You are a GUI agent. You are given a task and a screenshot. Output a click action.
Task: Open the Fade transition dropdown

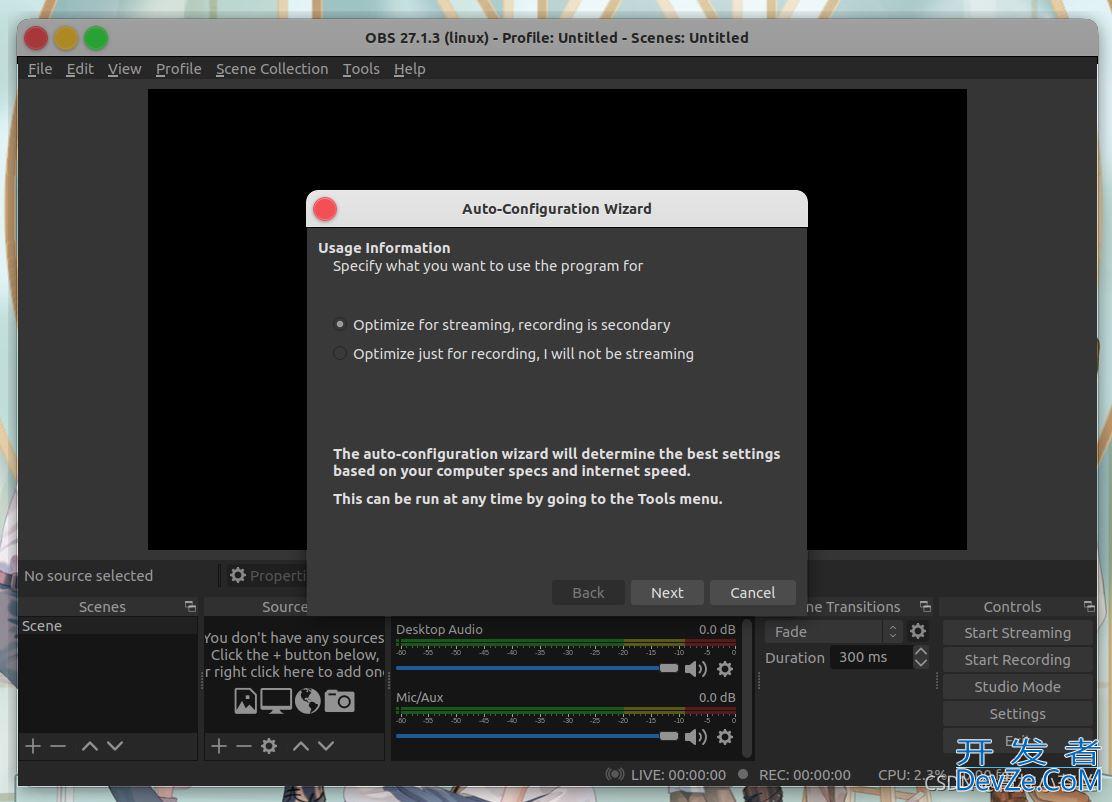(833, 631)
